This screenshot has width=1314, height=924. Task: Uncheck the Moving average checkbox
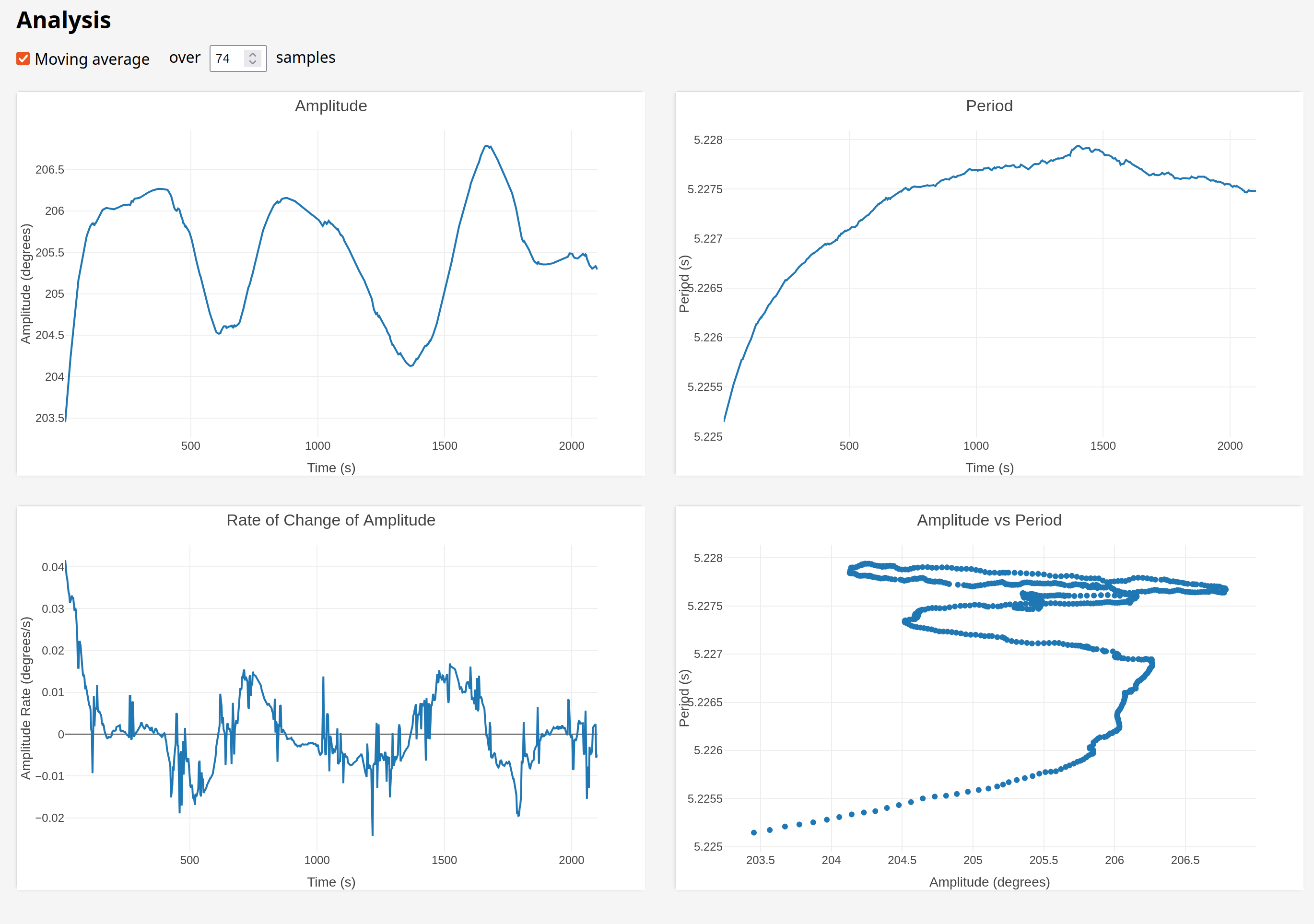tap(23, 58)
